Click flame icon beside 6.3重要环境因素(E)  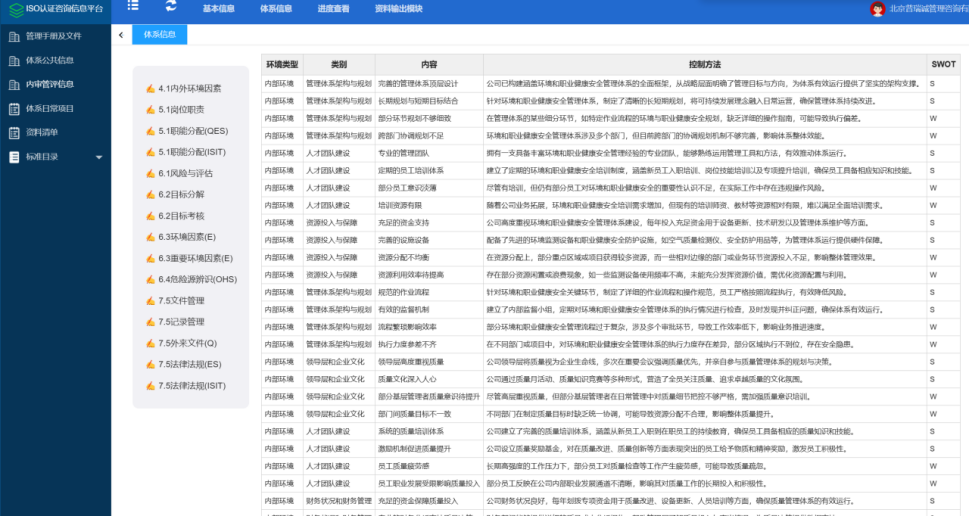150,258
